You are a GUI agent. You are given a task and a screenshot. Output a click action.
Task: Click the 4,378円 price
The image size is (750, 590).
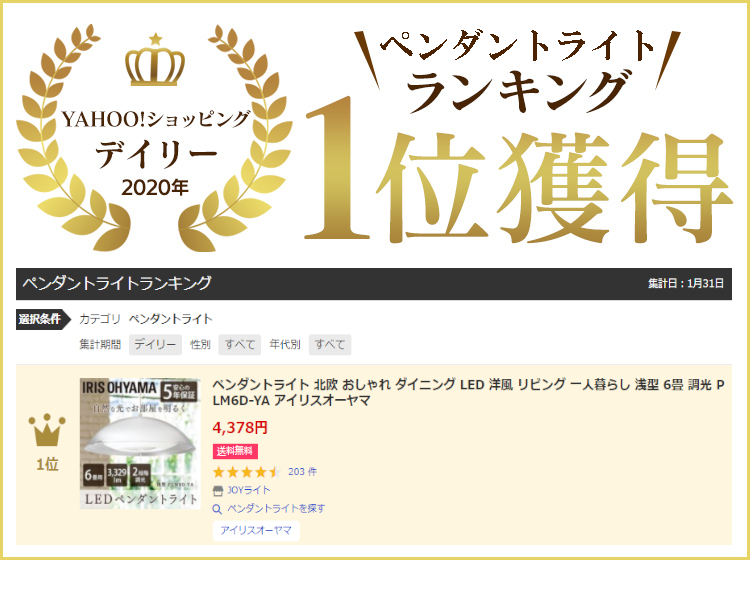pyautogui.click(x=240, y=427)
